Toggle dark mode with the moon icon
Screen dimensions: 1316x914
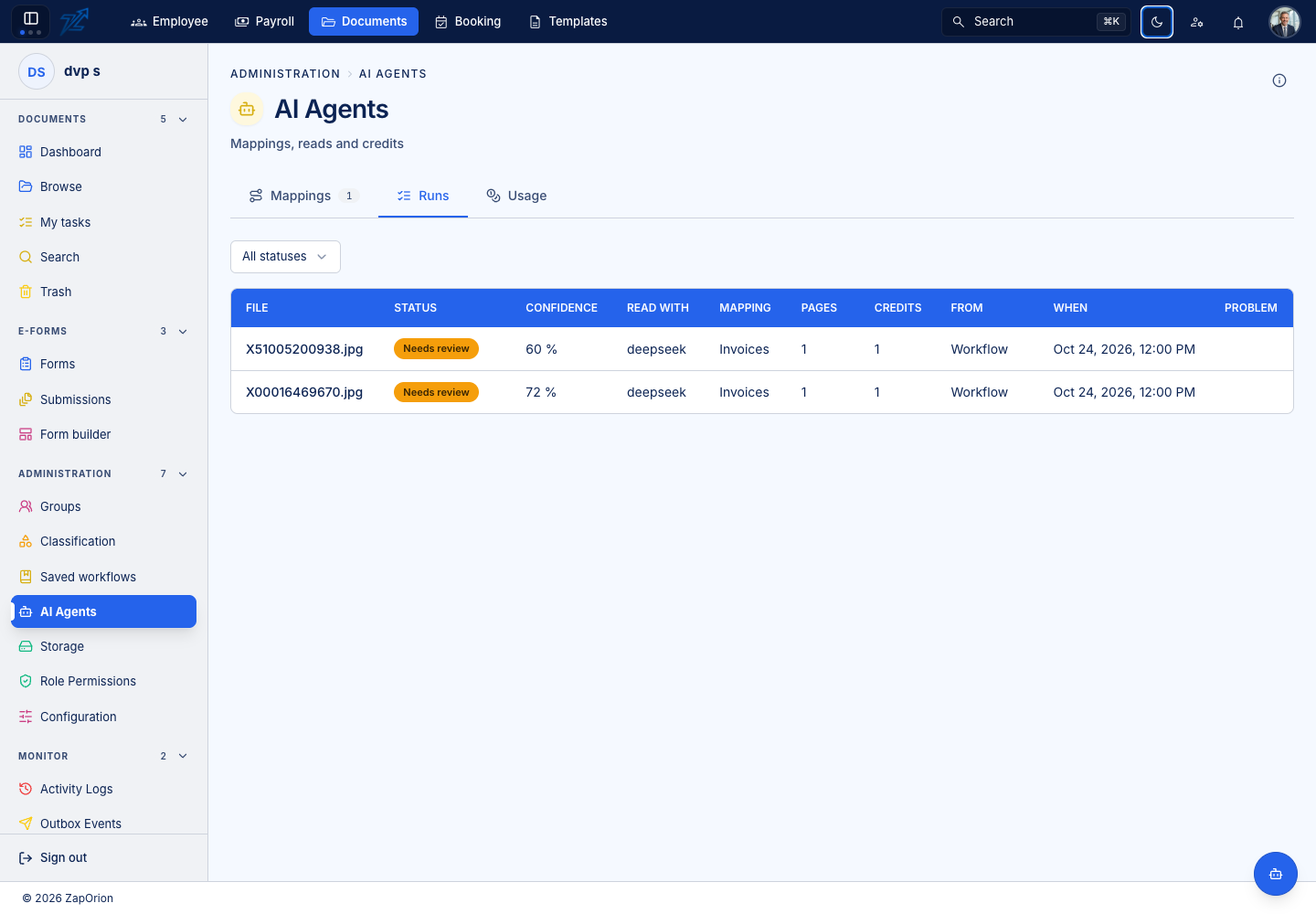click(1157, 22)
